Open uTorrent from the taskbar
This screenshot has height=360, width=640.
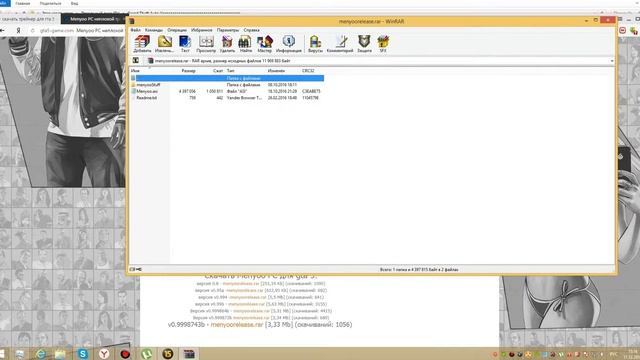[x=147, y=354]
